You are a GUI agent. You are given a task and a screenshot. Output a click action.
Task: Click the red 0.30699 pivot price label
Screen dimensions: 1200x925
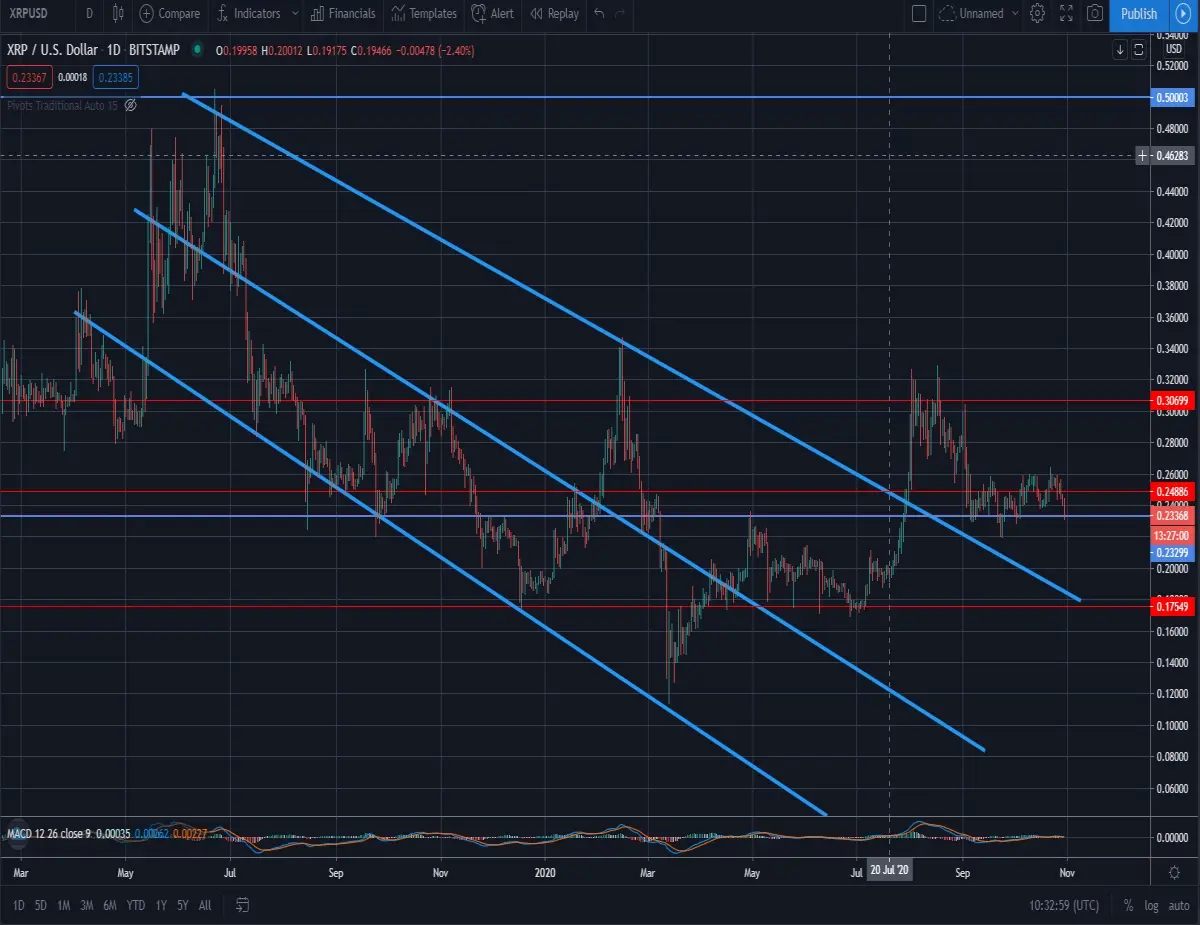click(x=1173, y=401)
